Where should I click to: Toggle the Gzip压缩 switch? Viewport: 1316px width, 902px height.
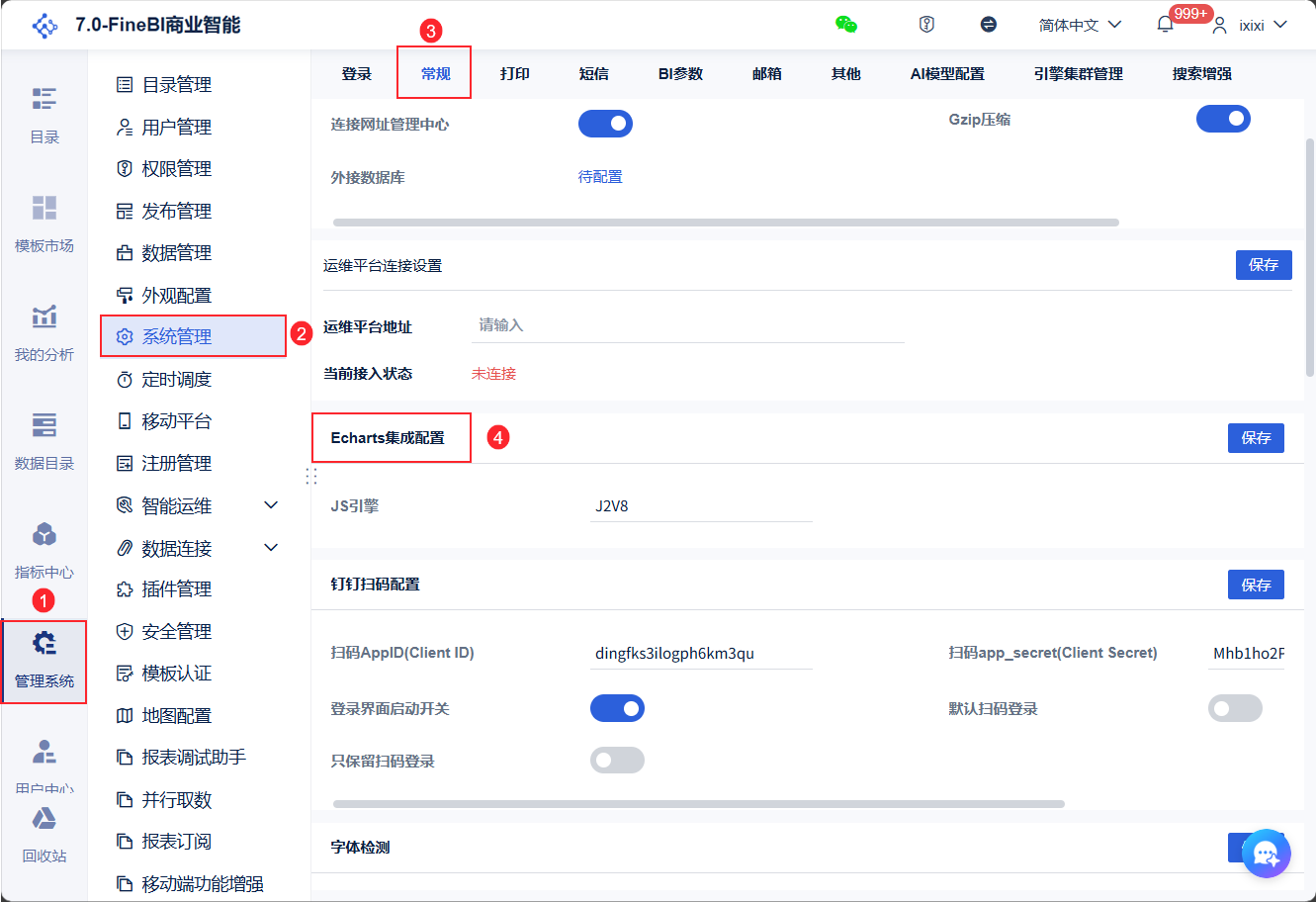[x=1223, y=119]
